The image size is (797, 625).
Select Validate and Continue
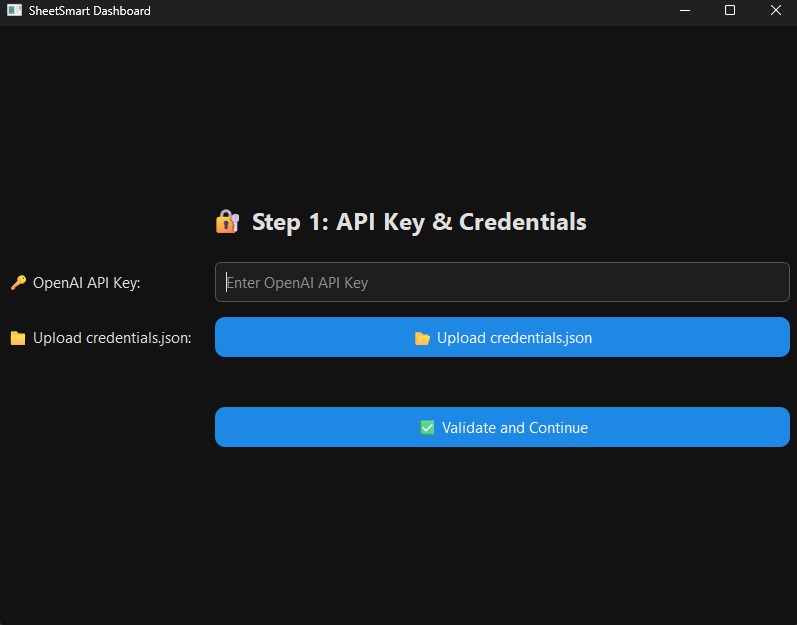[502, 427]
